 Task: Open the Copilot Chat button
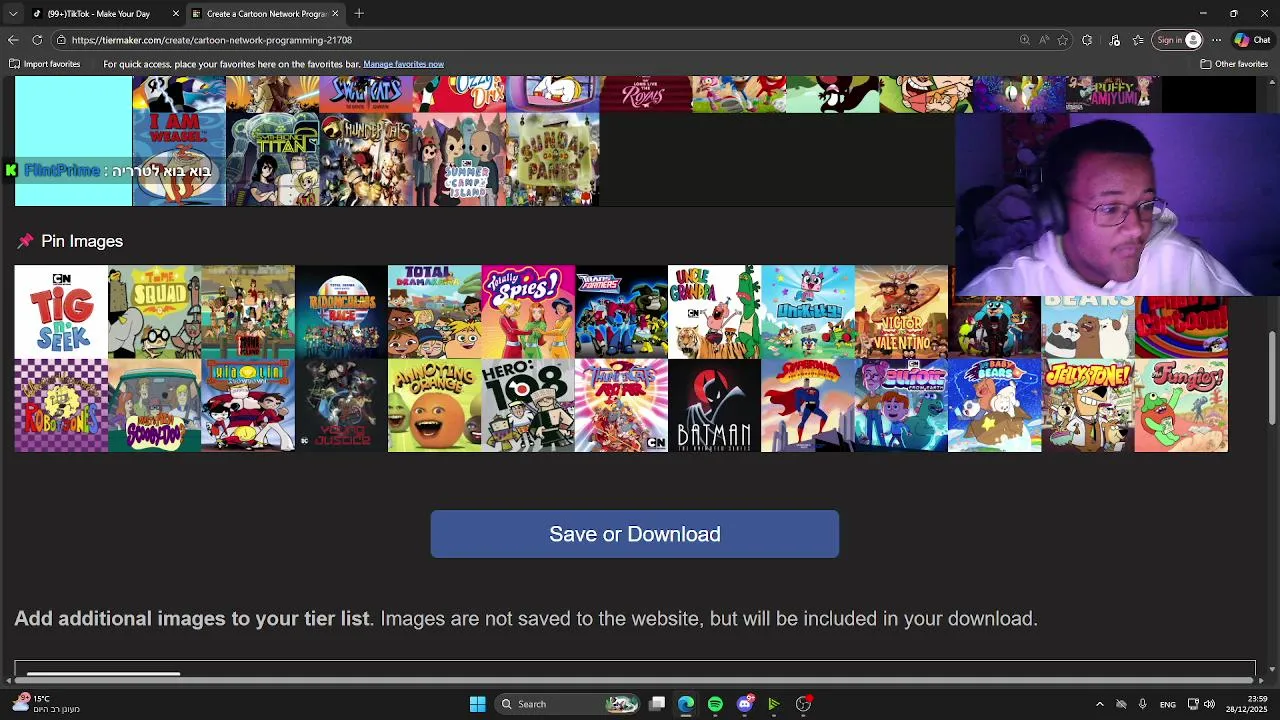click(x=1253, y=40)
